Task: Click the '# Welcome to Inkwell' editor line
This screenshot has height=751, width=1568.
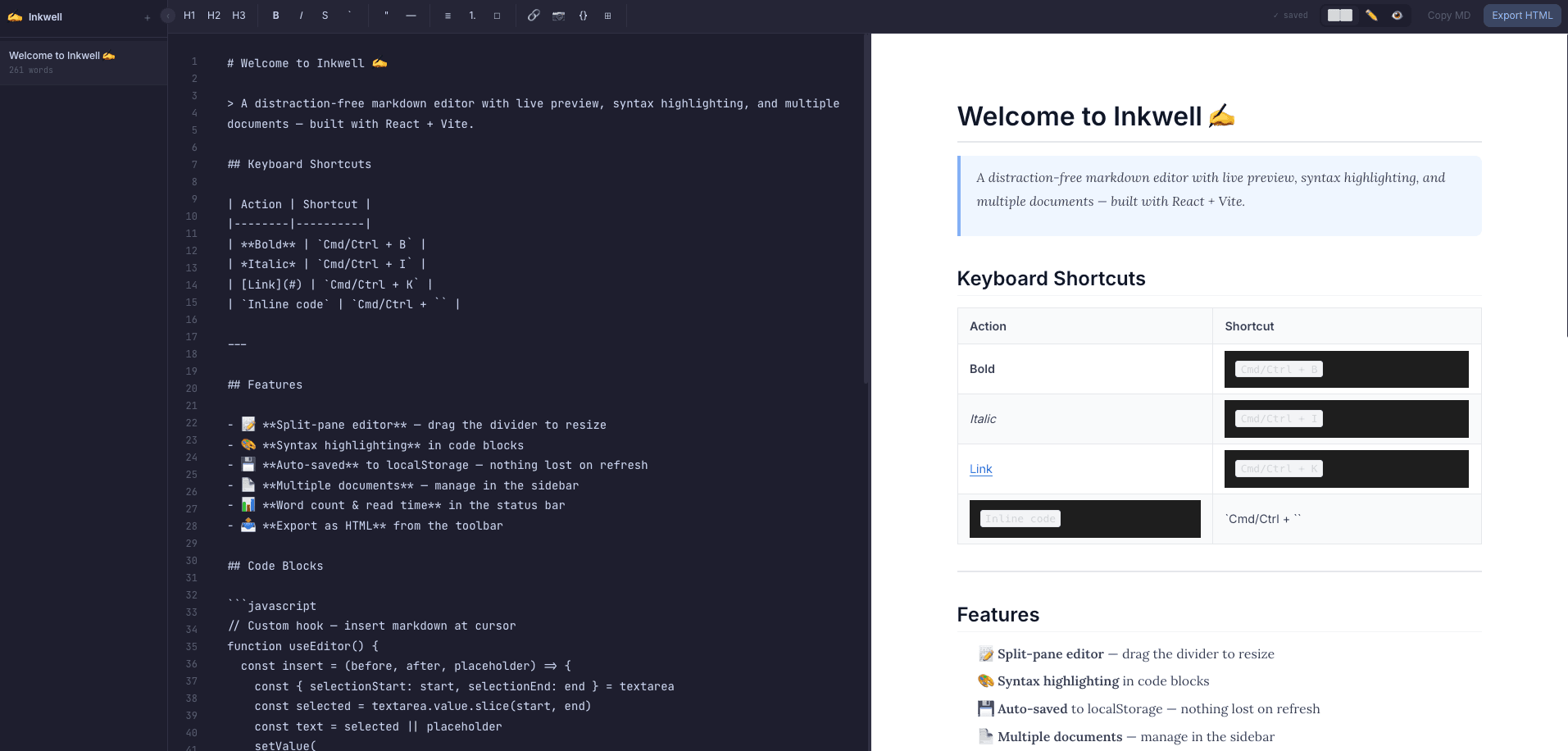Action: [307, 63]
